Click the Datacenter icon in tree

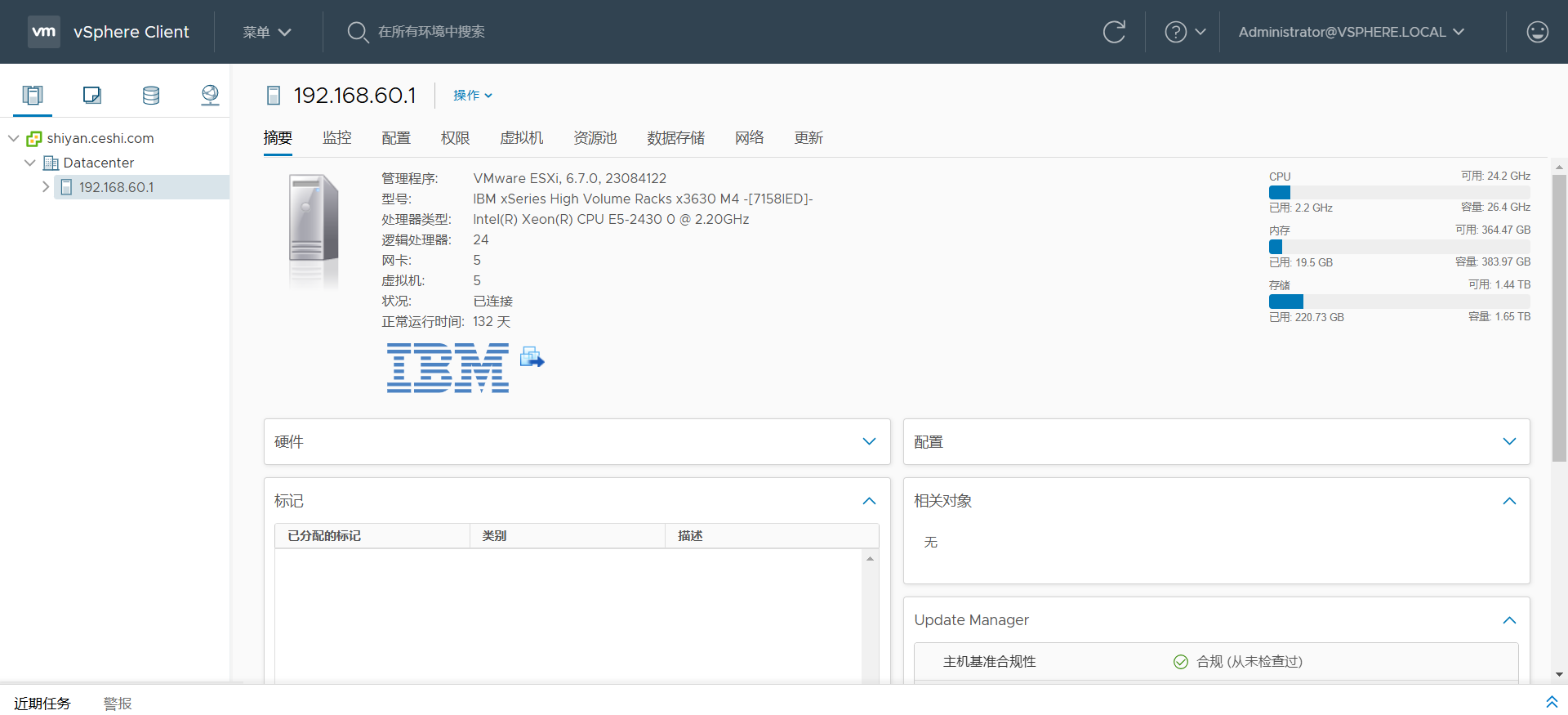51,163
